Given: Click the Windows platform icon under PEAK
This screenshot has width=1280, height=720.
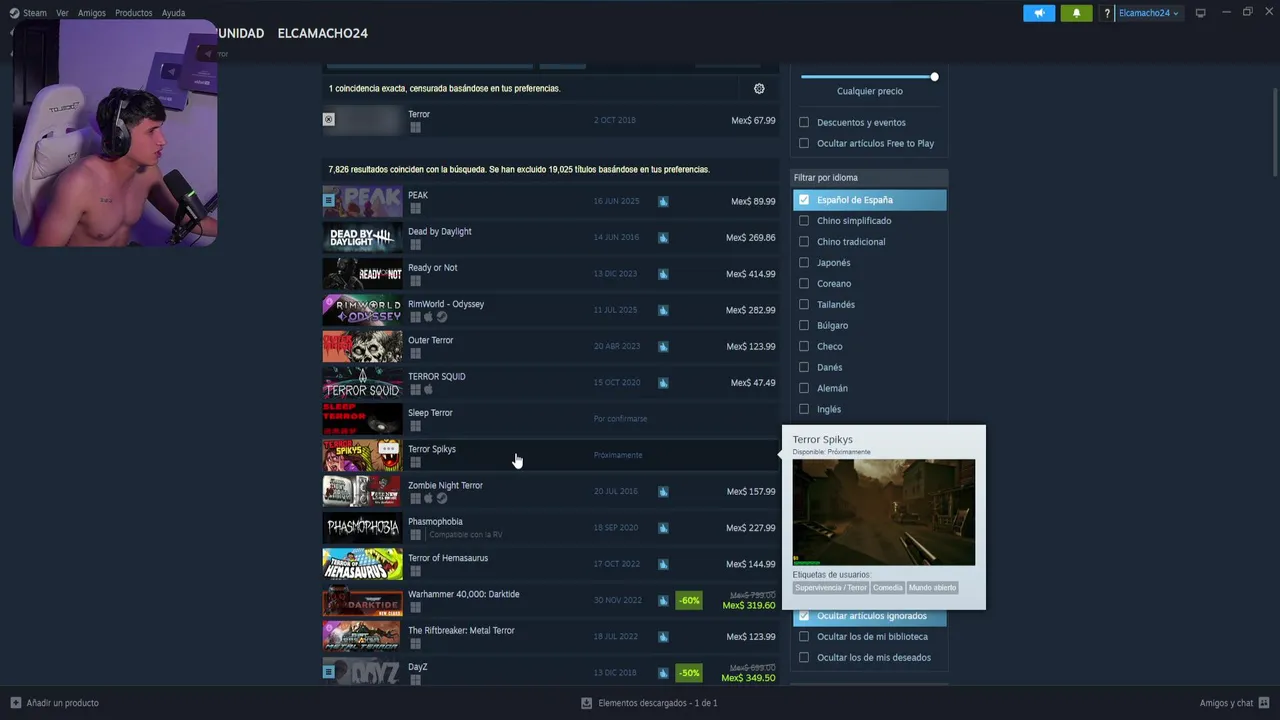Looking at the screenshot, I should [x=415, y=208].
